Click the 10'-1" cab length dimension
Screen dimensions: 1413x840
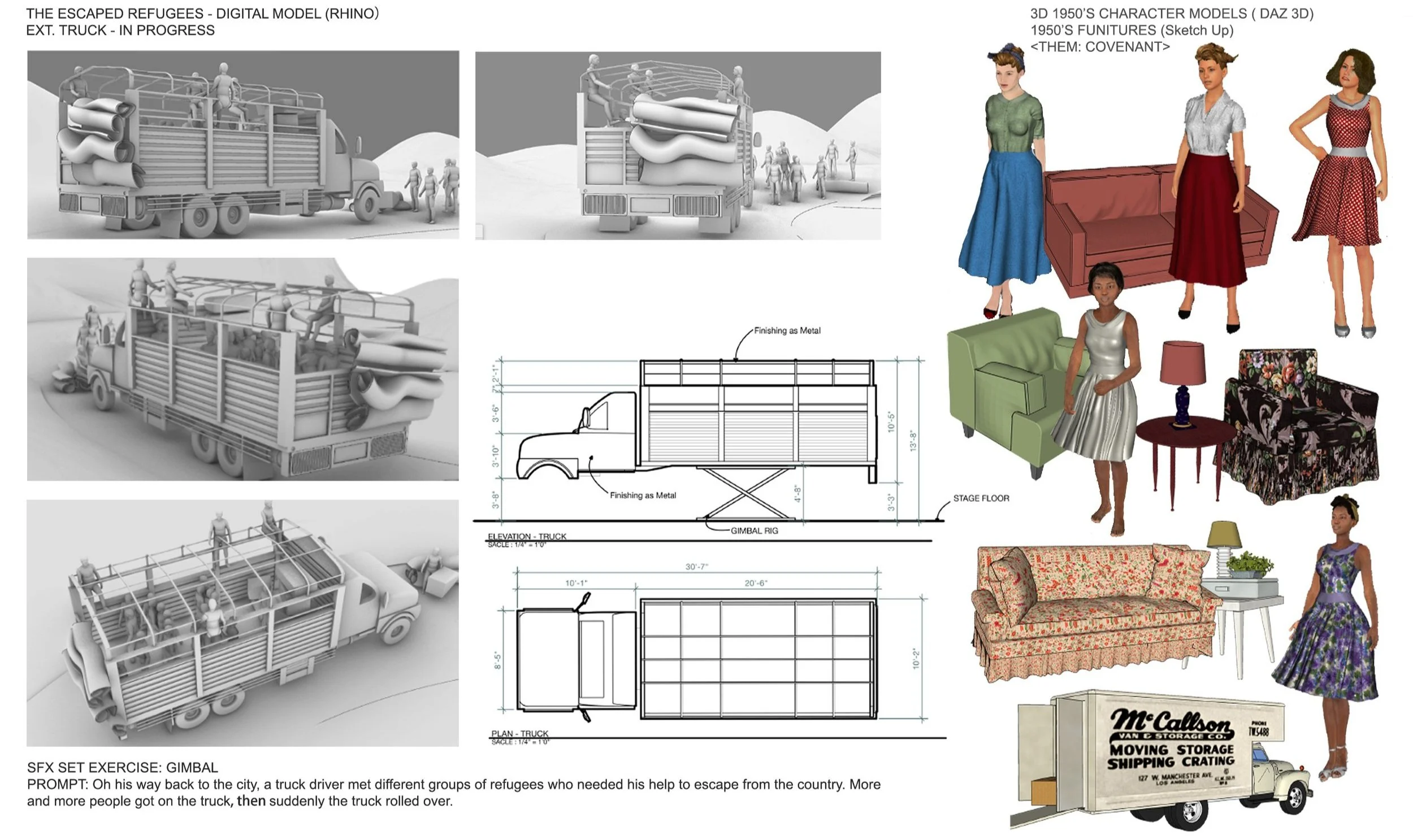[x=576, y=583]
